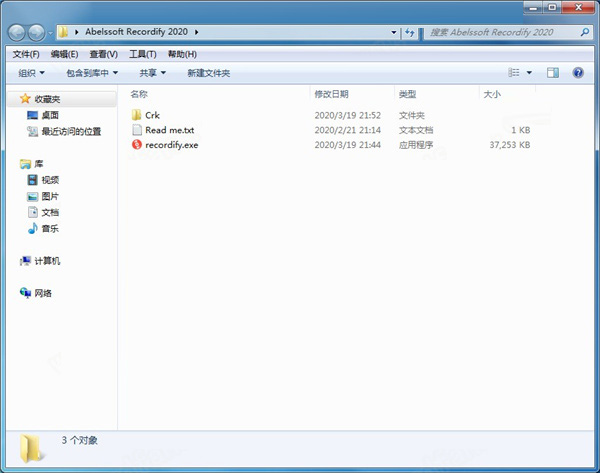
Task: Sort by the 修改日期 column header
Action: pos(331,94)
